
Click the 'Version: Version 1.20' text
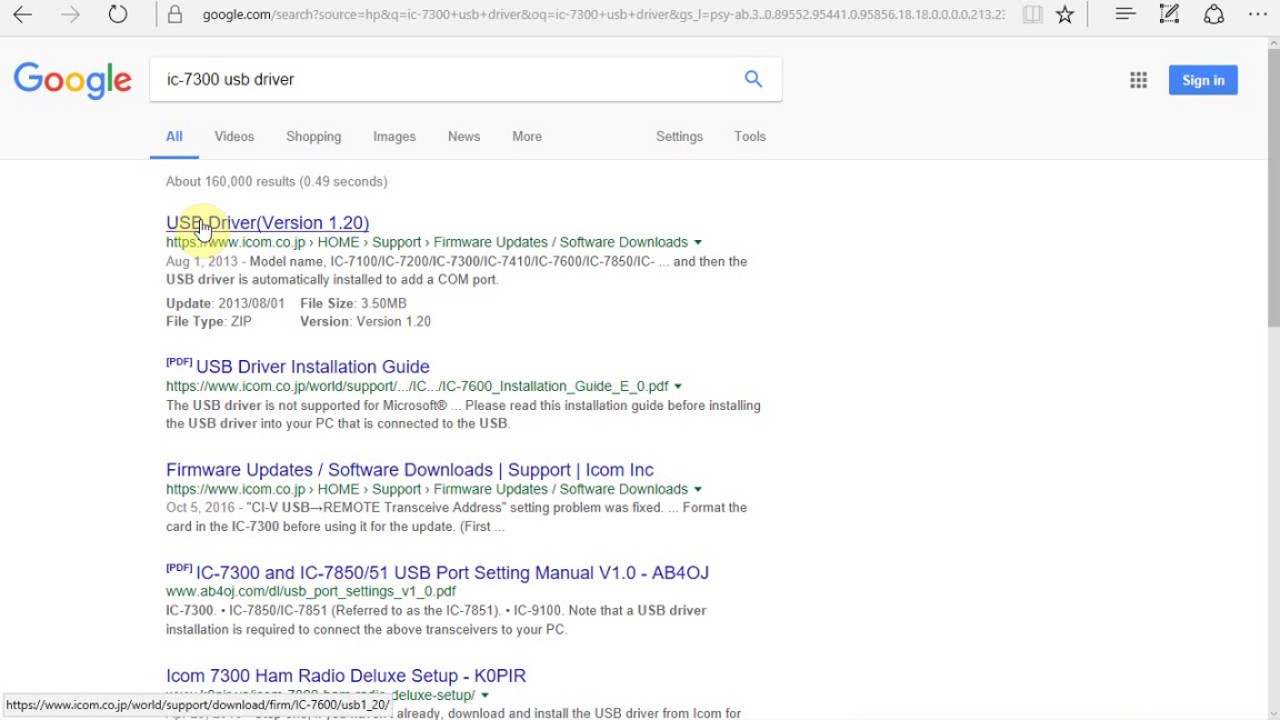[365, 321]
